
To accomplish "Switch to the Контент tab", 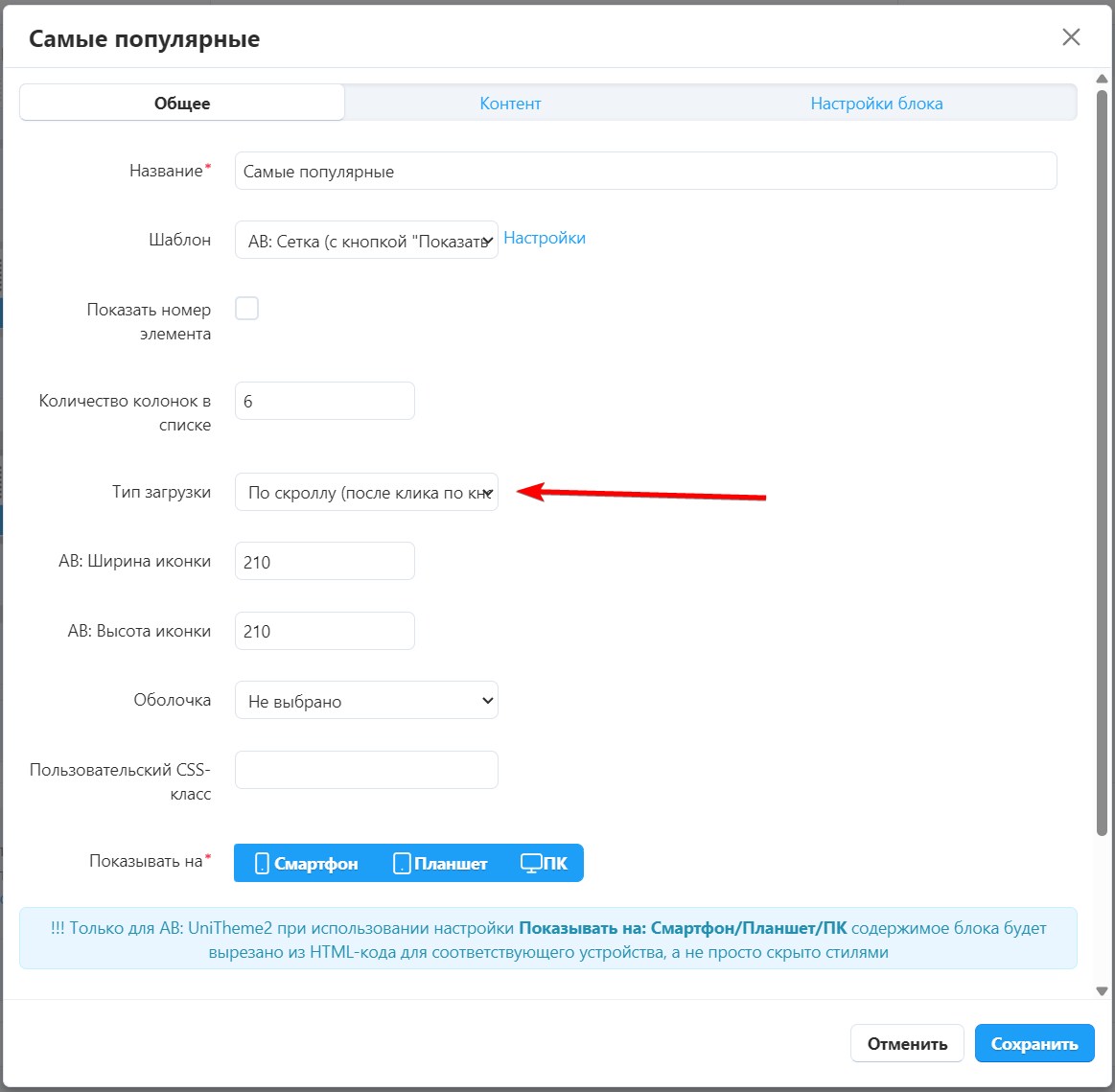I will click(x=510, y=104).
